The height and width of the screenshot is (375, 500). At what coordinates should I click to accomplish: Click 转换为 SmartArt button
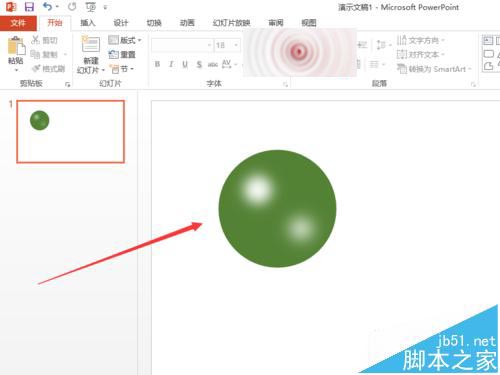pos(434,69)
